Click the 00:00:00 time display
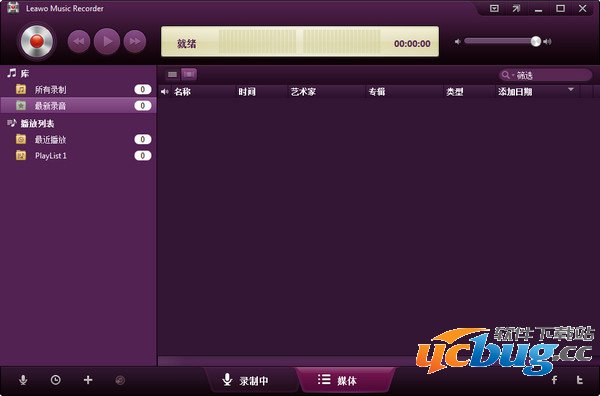 [412, 44]
